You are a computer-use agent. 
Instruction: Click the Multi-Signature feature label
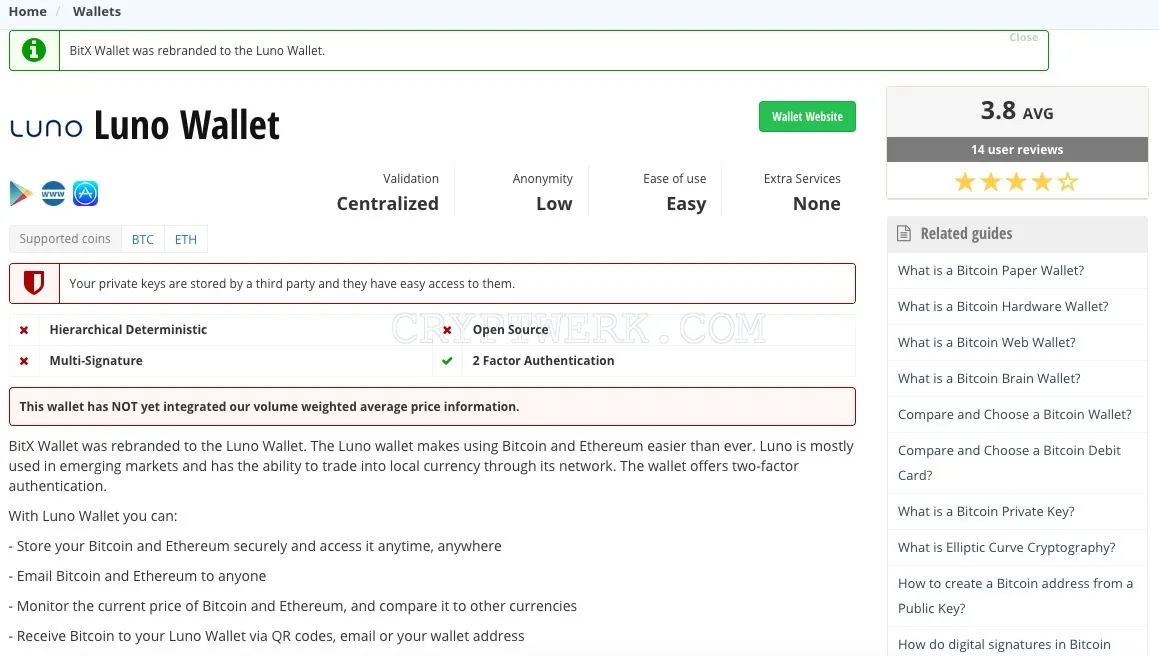tap(96, 361)
